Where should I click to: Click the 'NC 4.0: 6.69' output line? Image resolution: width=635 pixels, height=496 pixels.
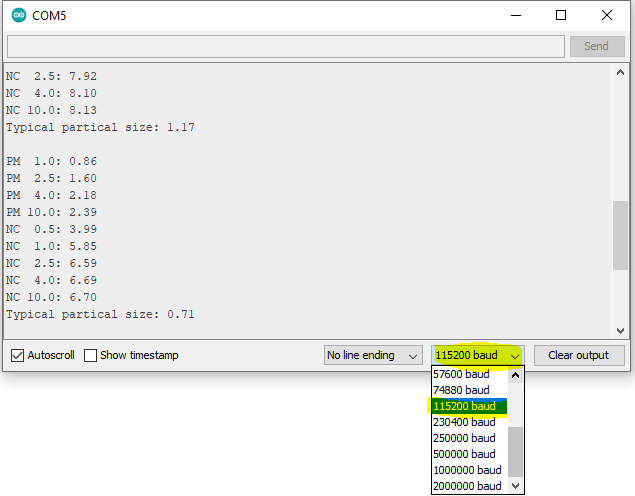coord(51,280)
